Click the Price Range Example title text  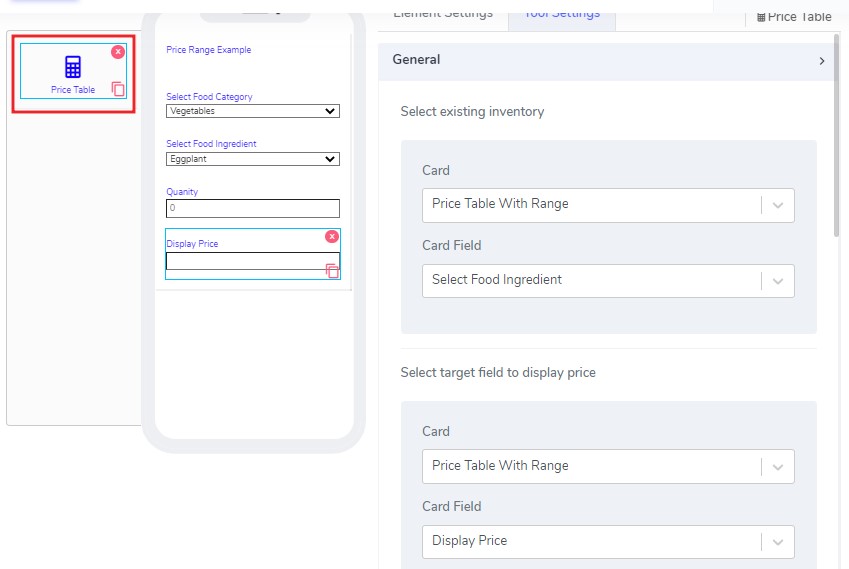tap(209, 50)
